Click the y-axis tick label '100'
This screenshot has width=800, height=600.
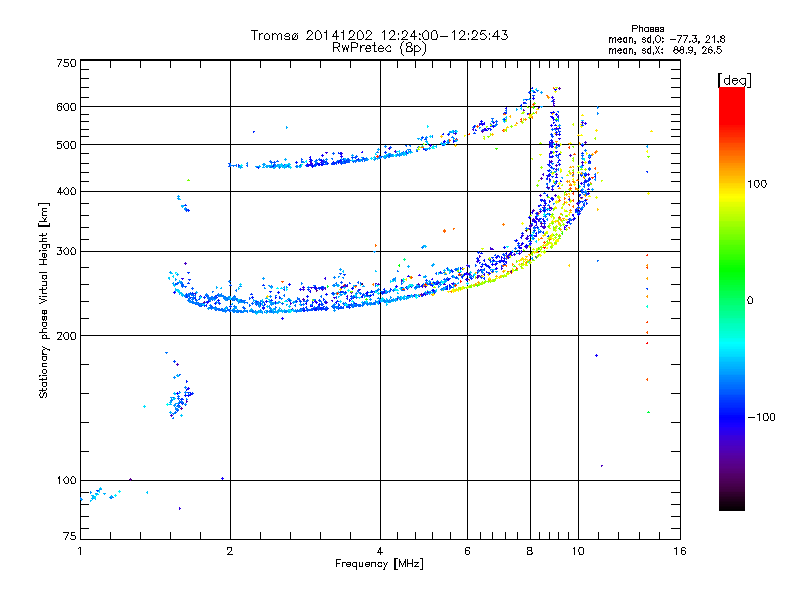tap(66, 480)
